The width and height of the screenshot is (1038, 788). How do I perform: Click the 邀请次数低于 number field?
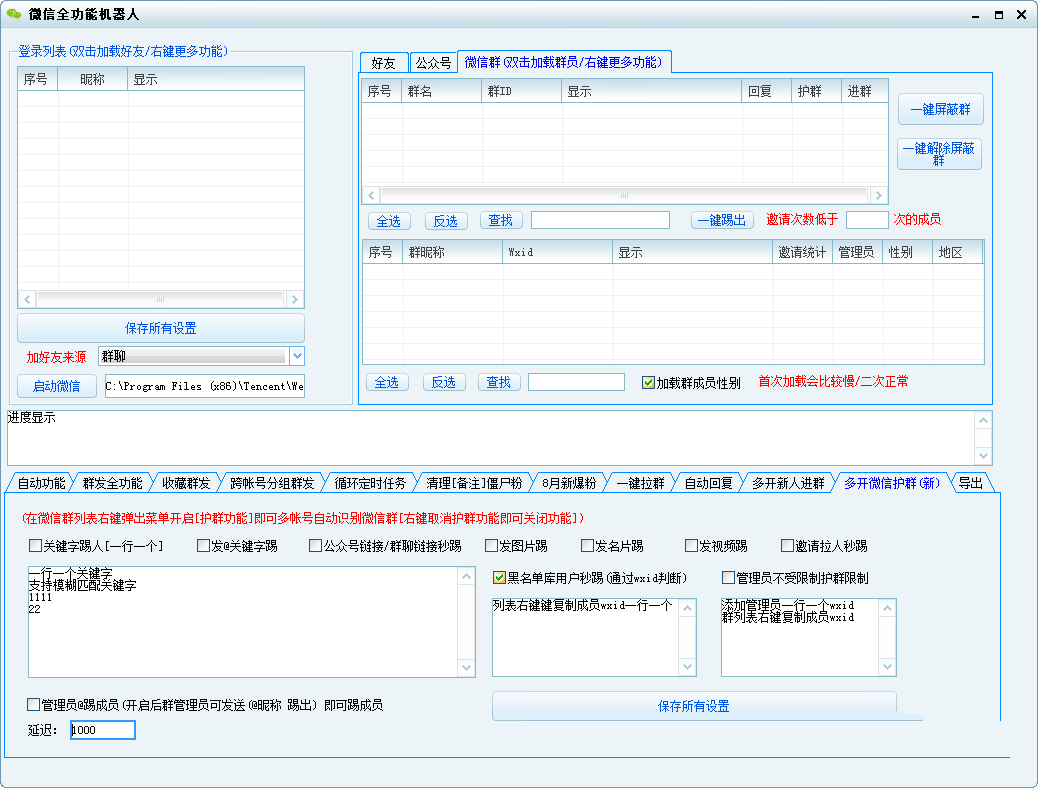[867, 220]
